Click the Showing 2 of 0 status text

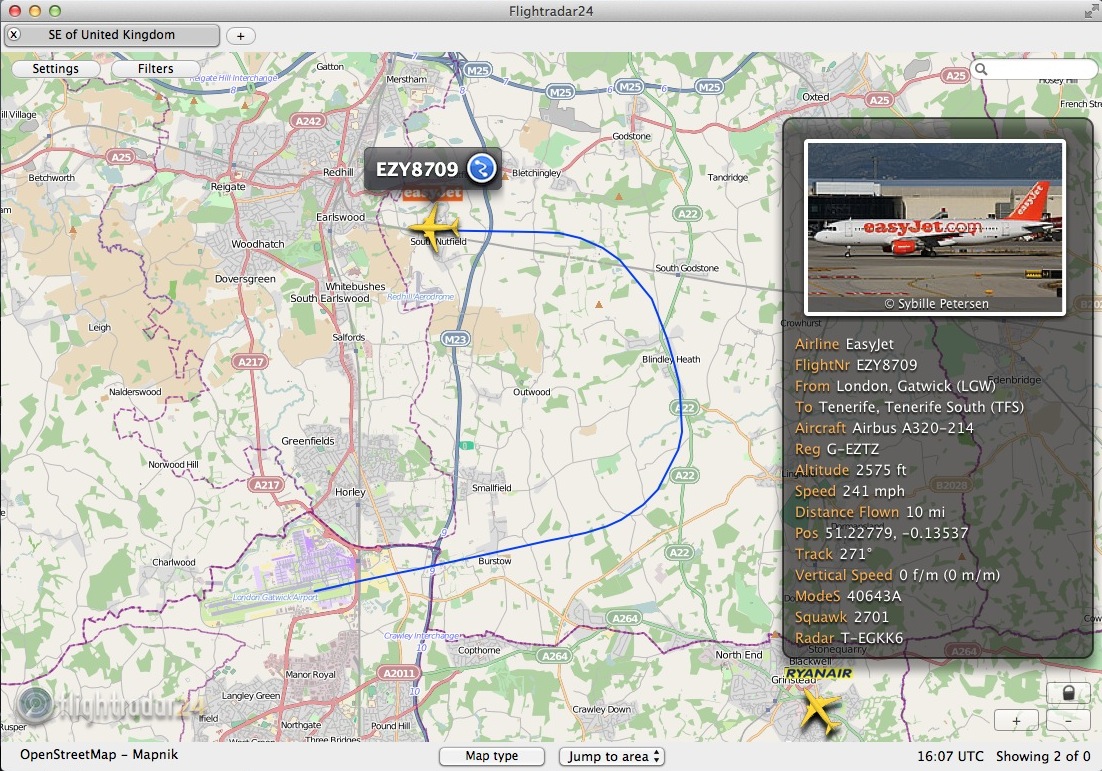(1043, 756)
